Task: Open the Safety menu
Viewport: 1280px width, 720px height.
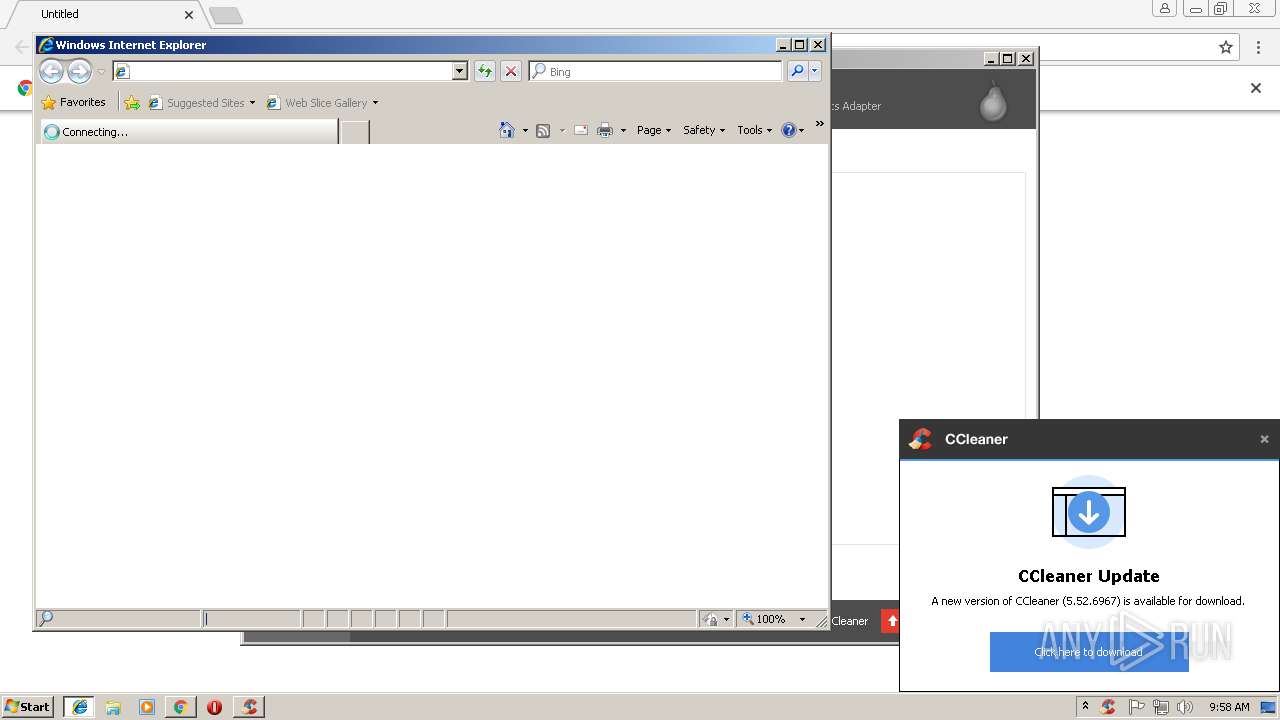Action: click(x=704, y=130)
